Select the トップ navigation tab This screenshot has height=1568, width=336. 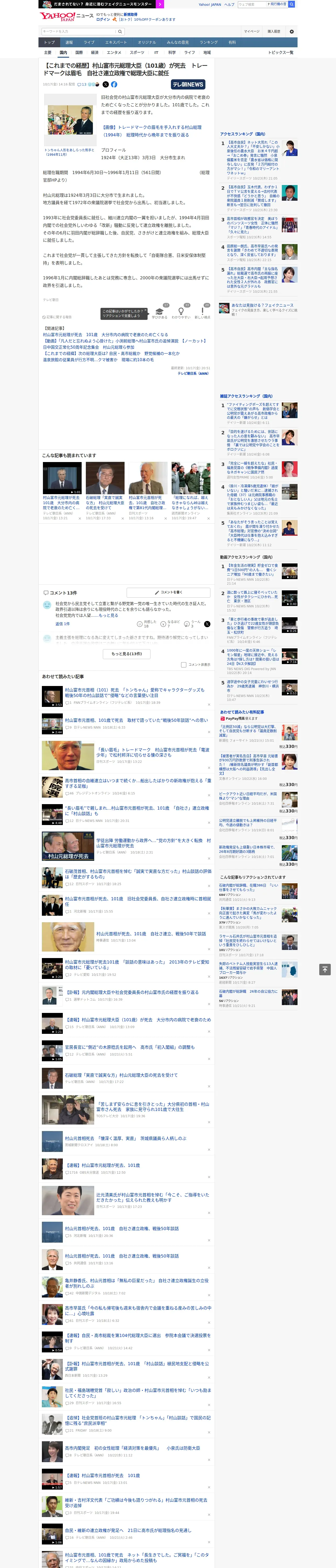pyautogui.click(x=49, y=43)
